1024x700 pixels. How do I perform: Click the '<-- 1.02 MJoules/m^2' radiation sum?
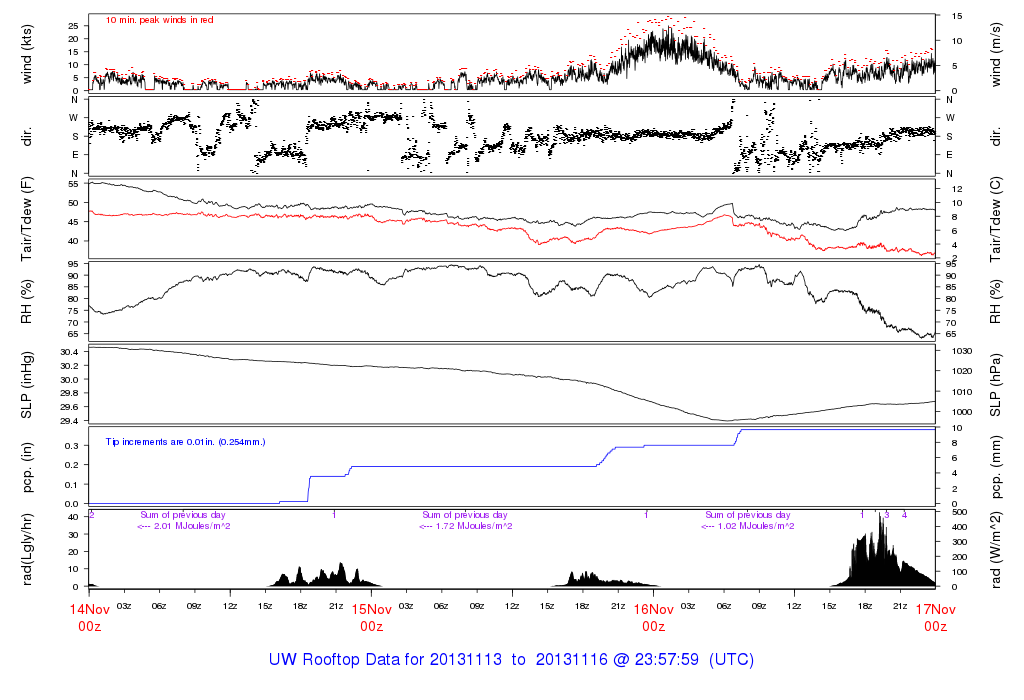tap(748, 526)
